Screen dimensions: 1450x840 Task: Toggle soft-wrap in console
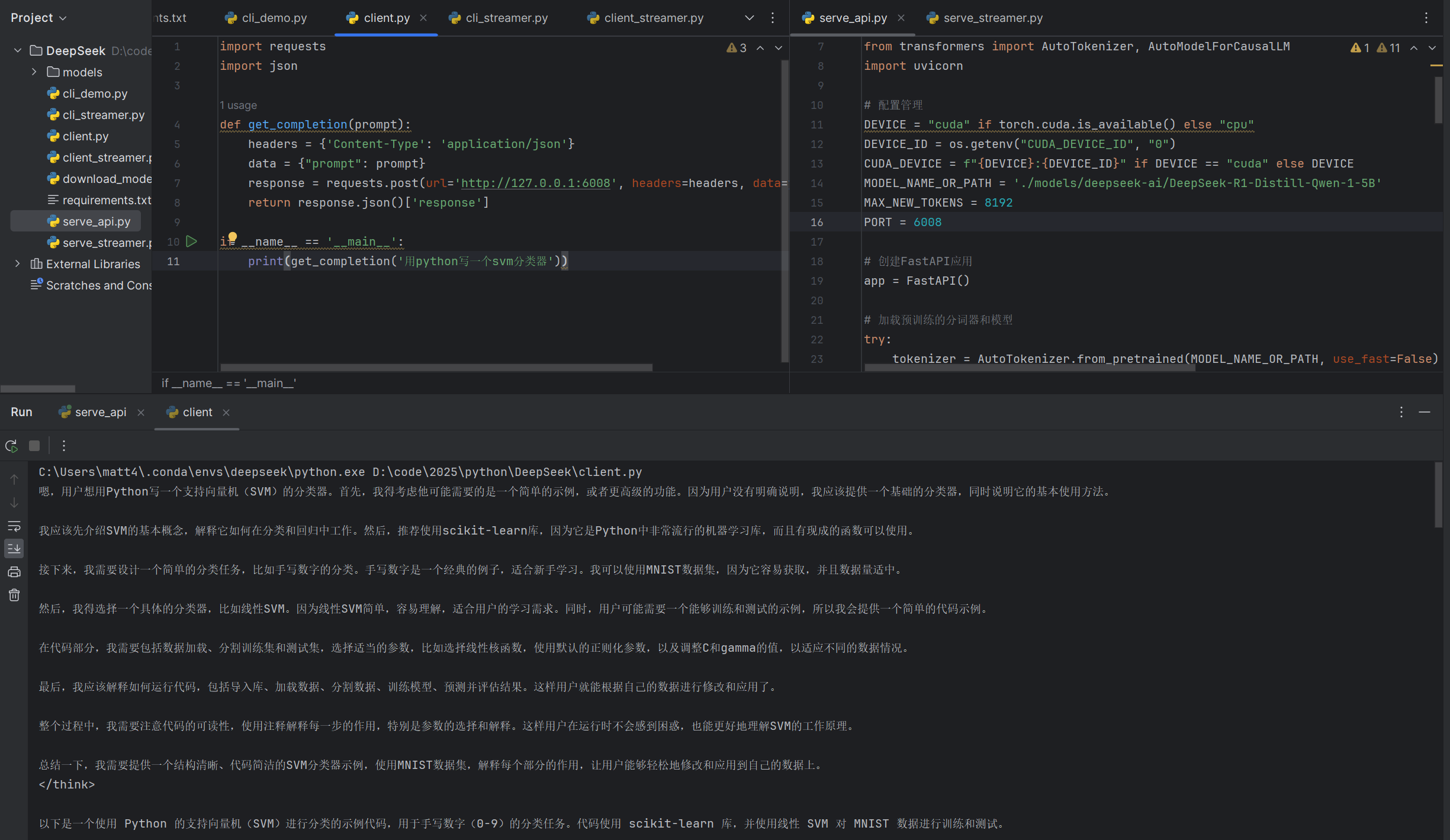14,526
